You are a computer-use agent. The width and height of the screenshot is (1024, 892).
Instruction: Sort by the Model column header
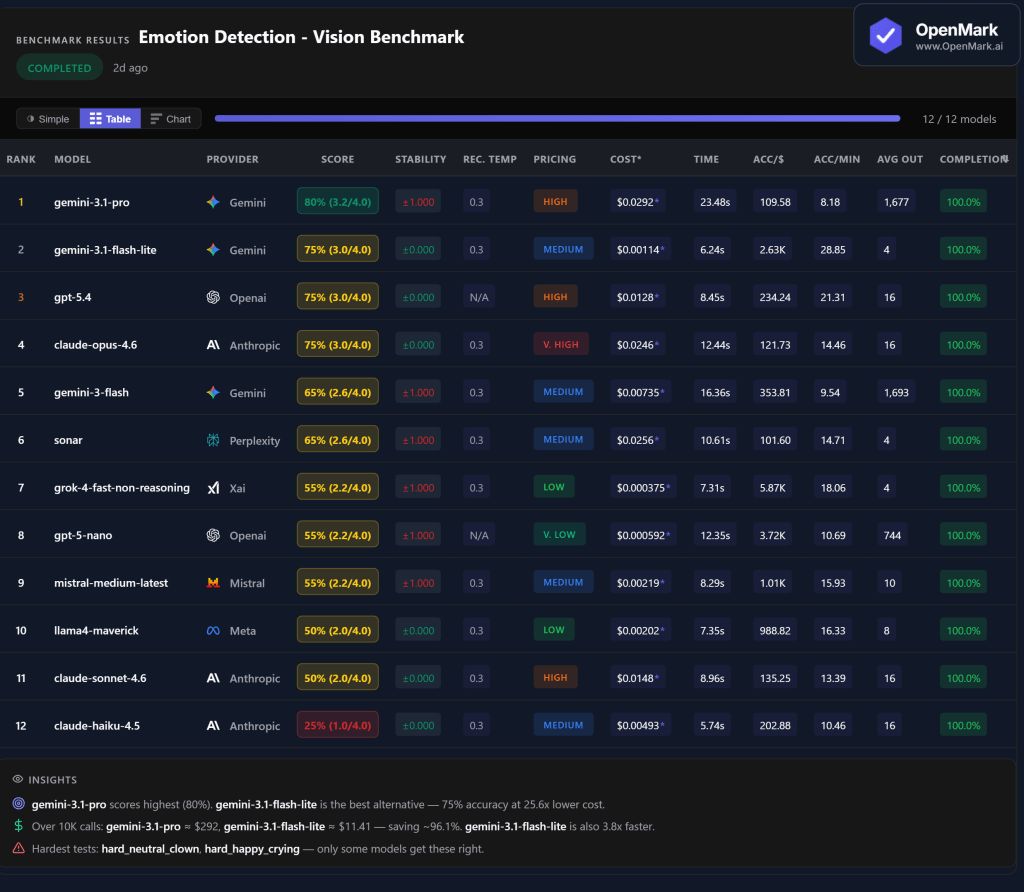[72, 159]
